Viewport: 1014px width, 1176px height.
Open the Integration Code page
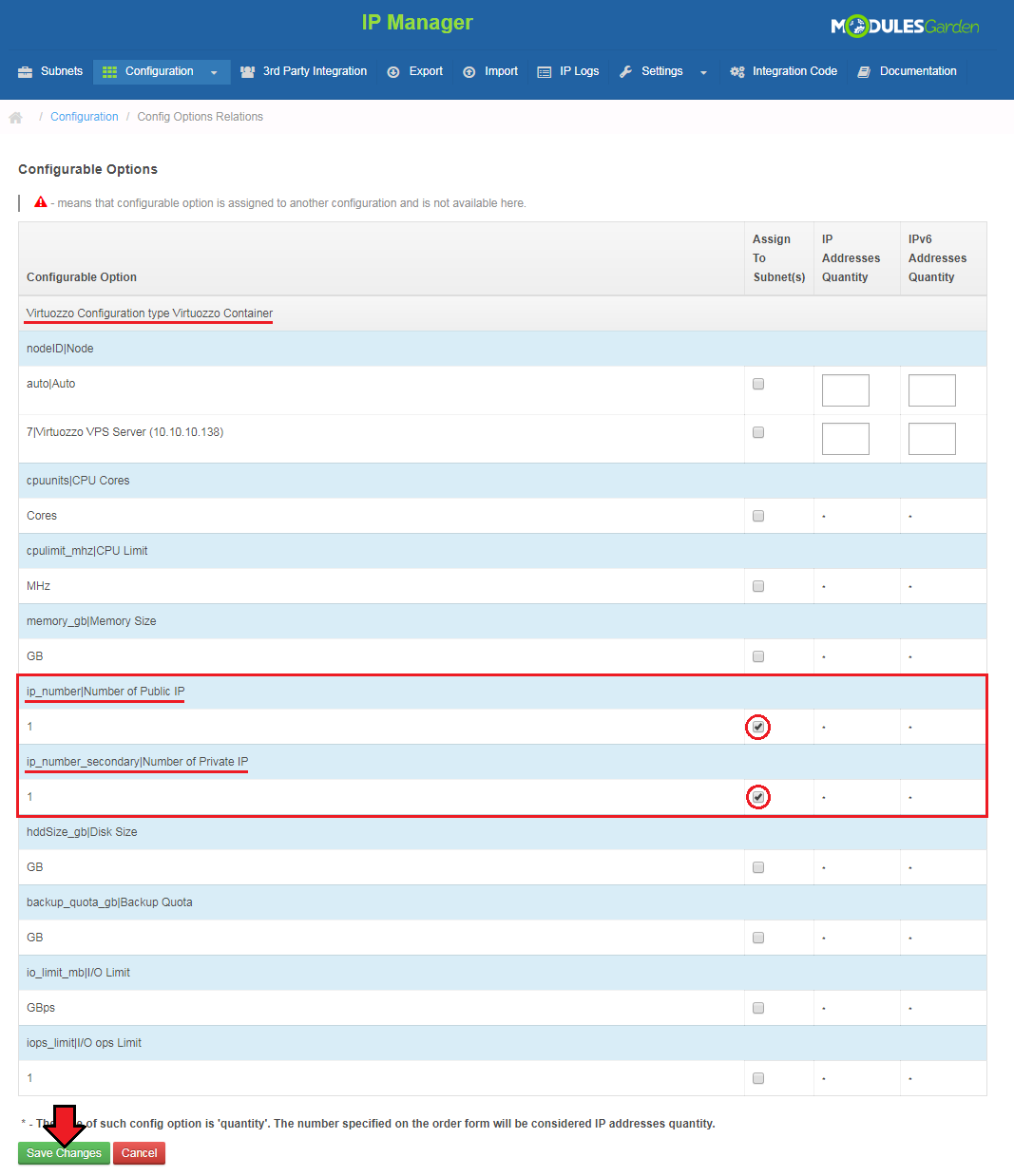point(784,71)
